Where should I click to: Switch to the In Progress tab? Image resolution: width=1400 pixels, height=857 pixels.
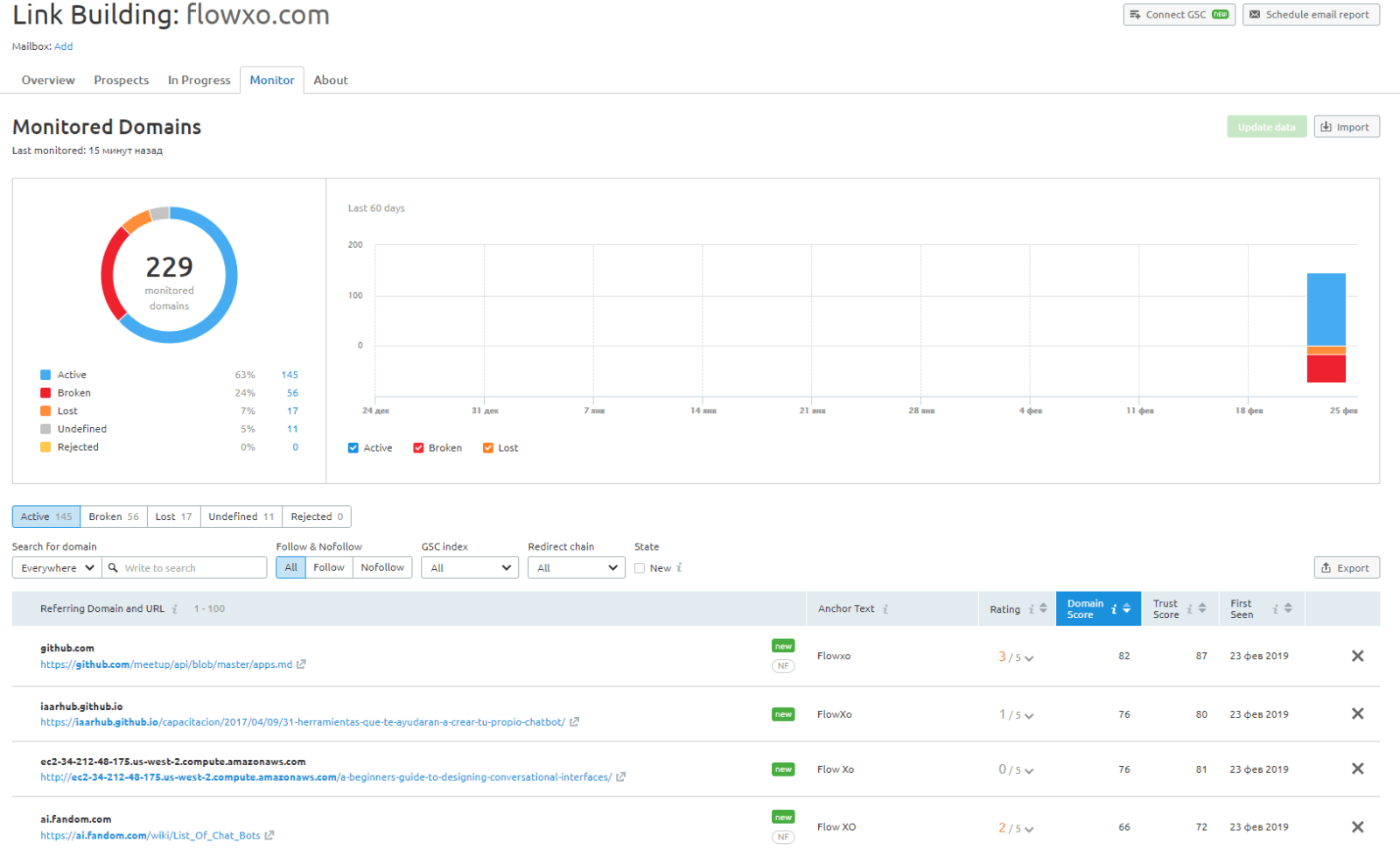pyautogui.click(x=199, y=80)
